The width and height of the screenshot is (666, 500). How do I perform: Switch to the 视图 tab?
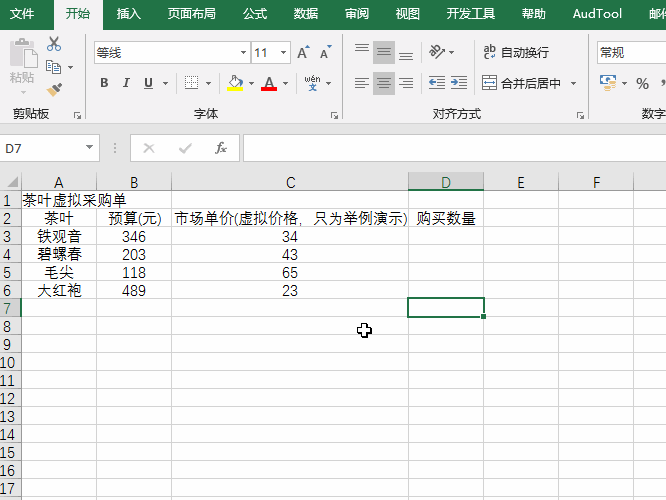tap(408, 14)
